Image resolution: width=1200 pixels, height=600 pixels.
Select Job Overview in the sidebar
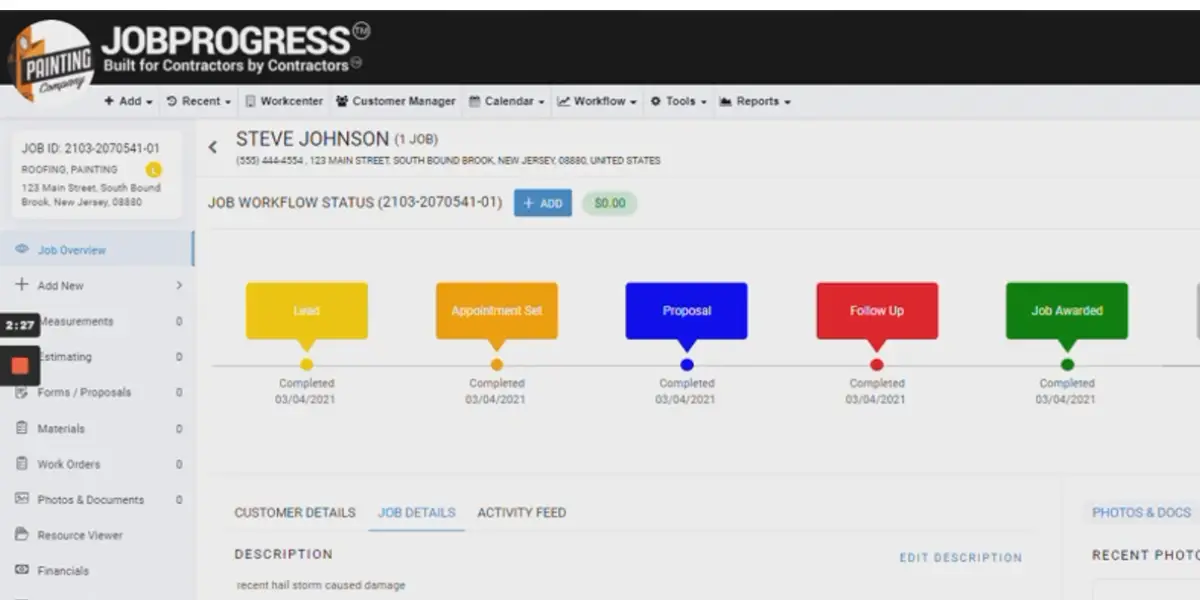97,250
